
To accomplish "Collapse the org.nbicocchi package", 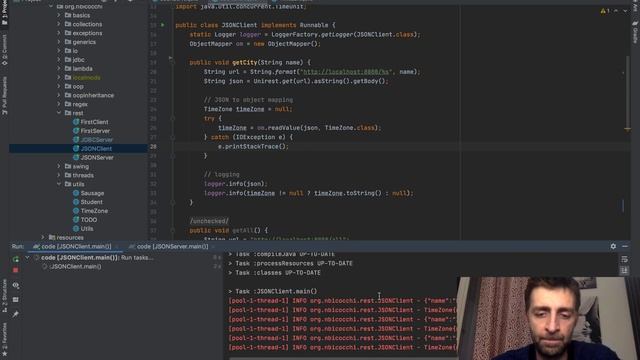I will (51, 7).
